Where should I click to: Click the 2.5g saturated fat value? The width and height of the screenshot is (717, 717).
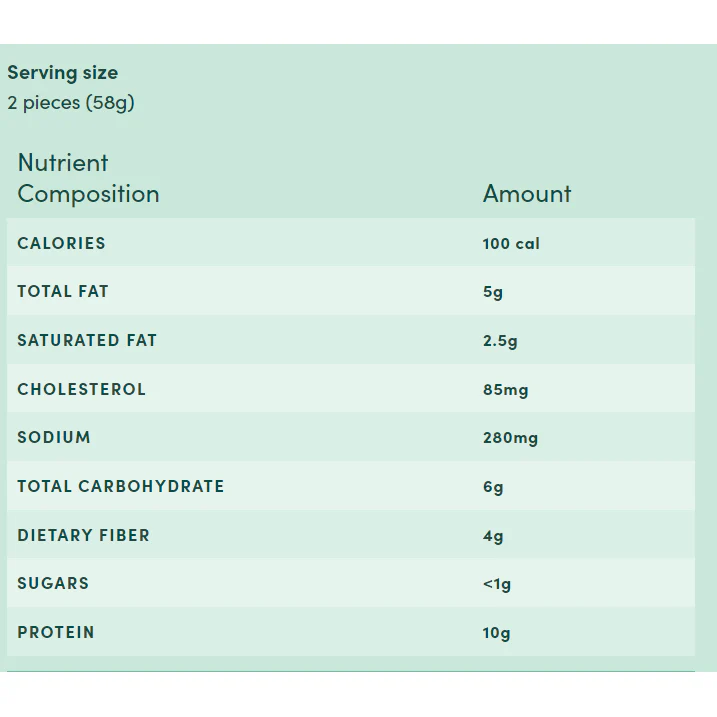click(500, 341)
